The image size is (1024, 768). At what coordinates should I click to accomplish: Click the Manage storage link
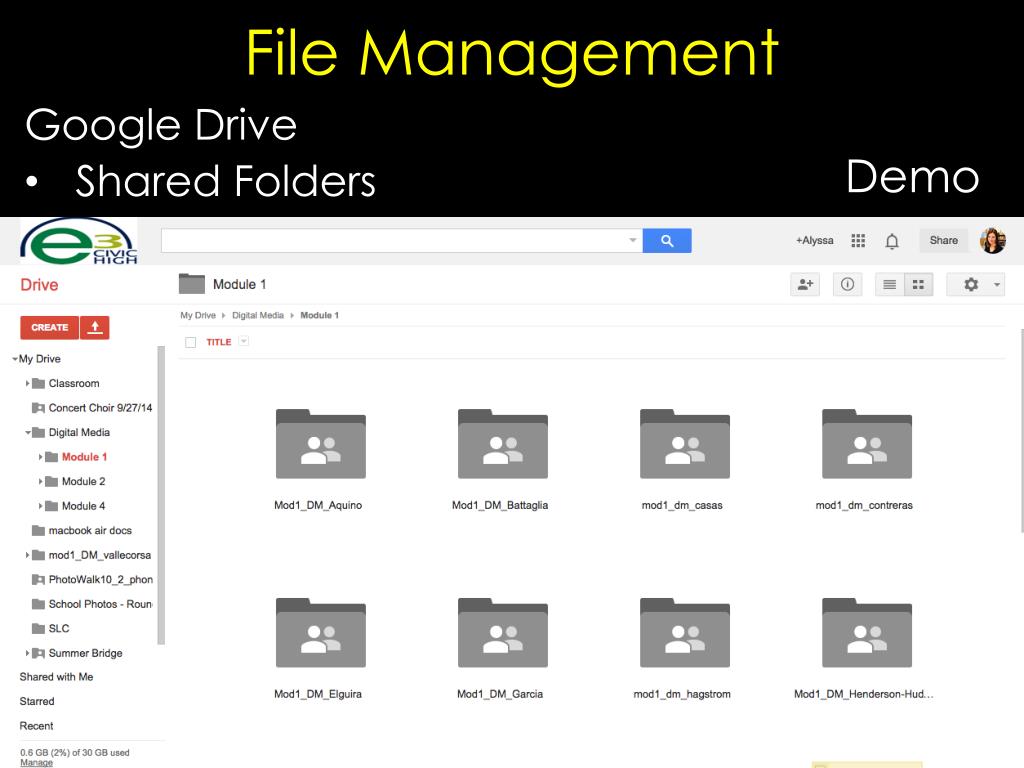click(36, 762)
